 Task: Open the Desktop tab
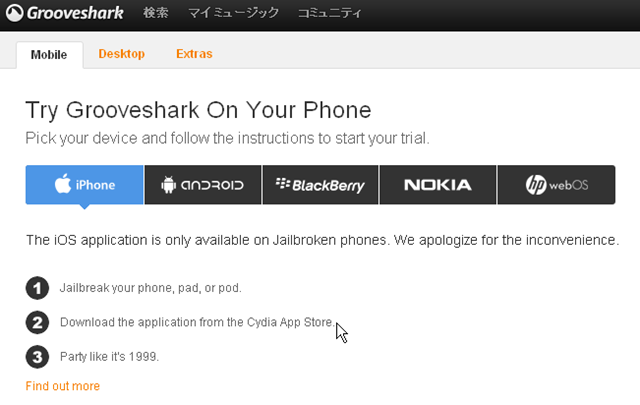pos(122,54)
